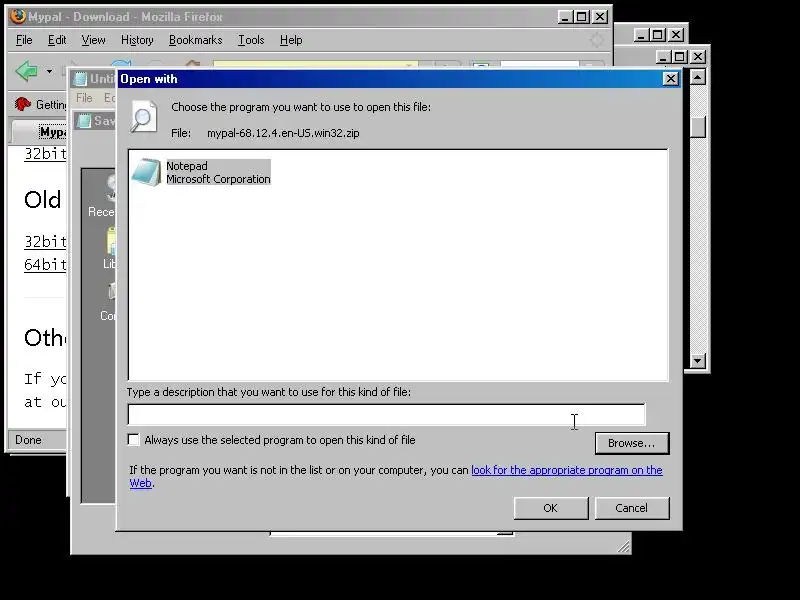Open Back button history dropdown arrow
This screenshot has height=600, width=800.
tap(49, 71)
